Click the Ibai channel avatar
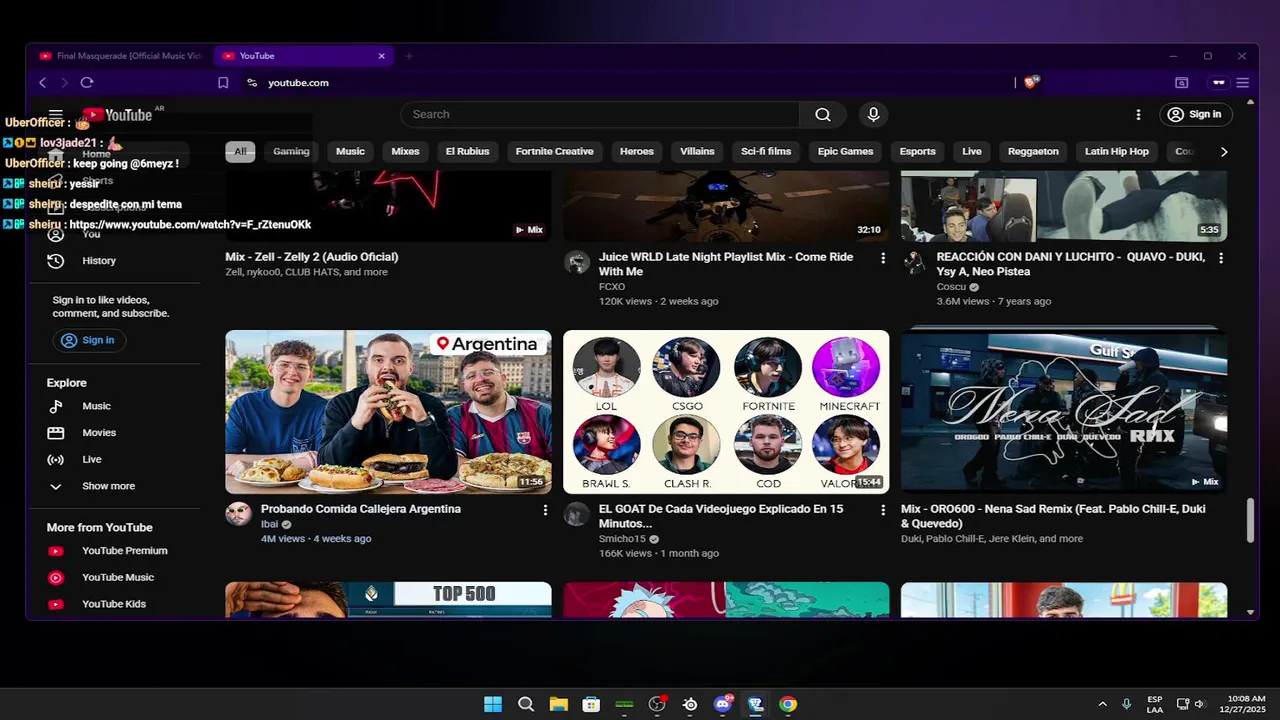The height and width of the screenshot is (720, 1280). [238, 514]
